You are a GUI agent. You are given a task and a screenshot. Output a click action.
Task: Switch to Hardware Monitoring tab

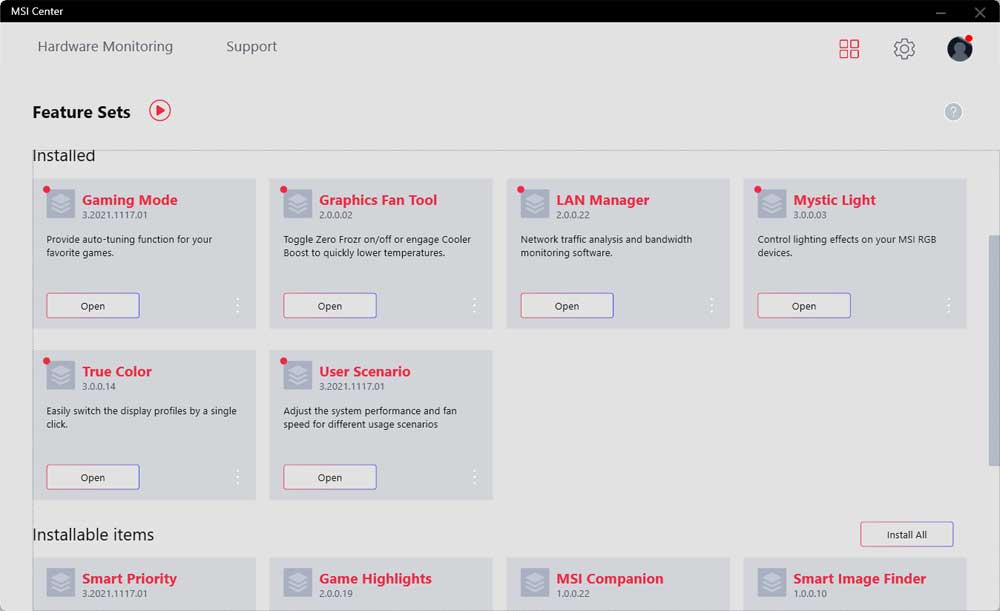pyautogui.click(x=105, y=47)
